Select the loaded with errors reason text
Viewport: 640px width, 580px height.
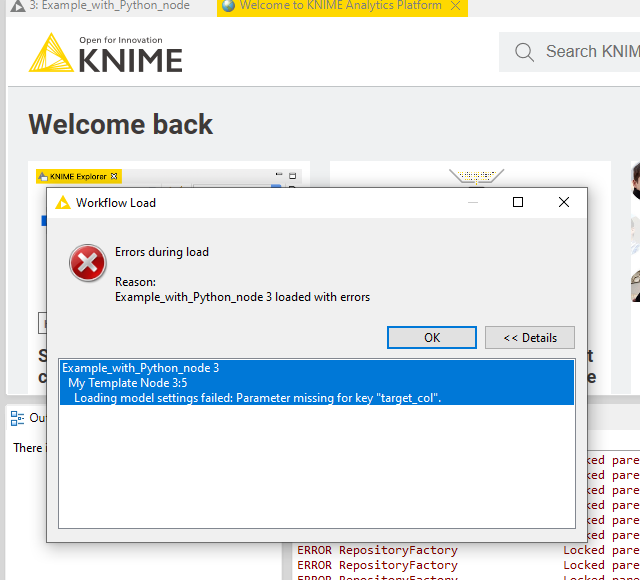(242, 297)
